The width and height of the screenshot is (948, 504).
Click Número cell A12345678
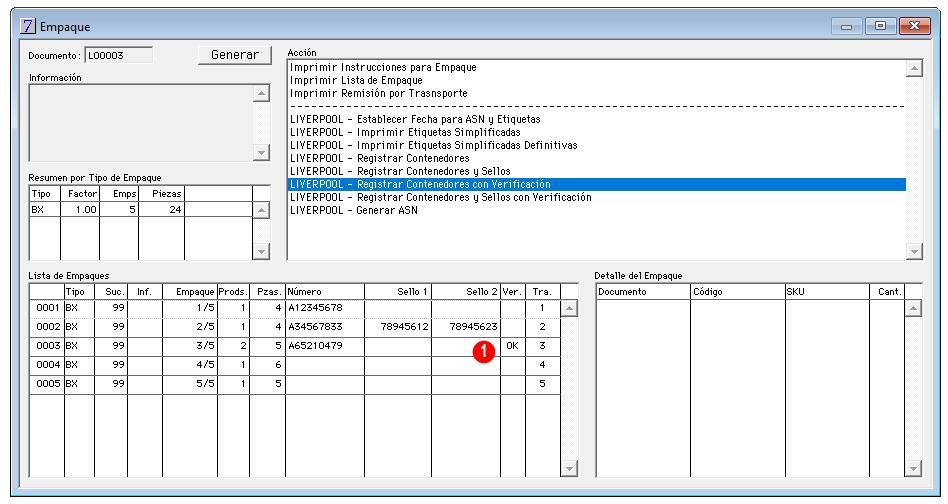coord(325,308)
